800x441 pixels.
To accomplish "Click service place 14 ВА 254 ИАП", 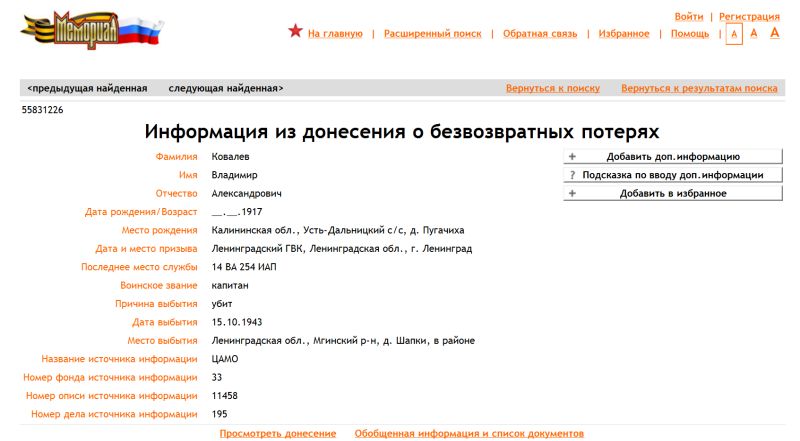I will tap(244, 267).
